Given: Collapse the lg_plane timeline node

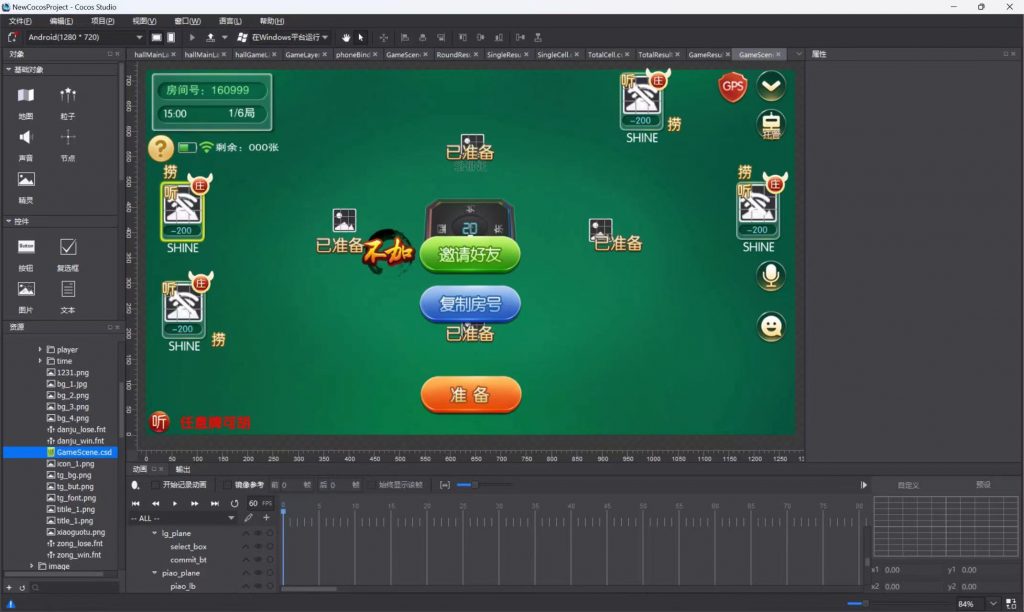Looking at the screenshot, I should [154, 534].
